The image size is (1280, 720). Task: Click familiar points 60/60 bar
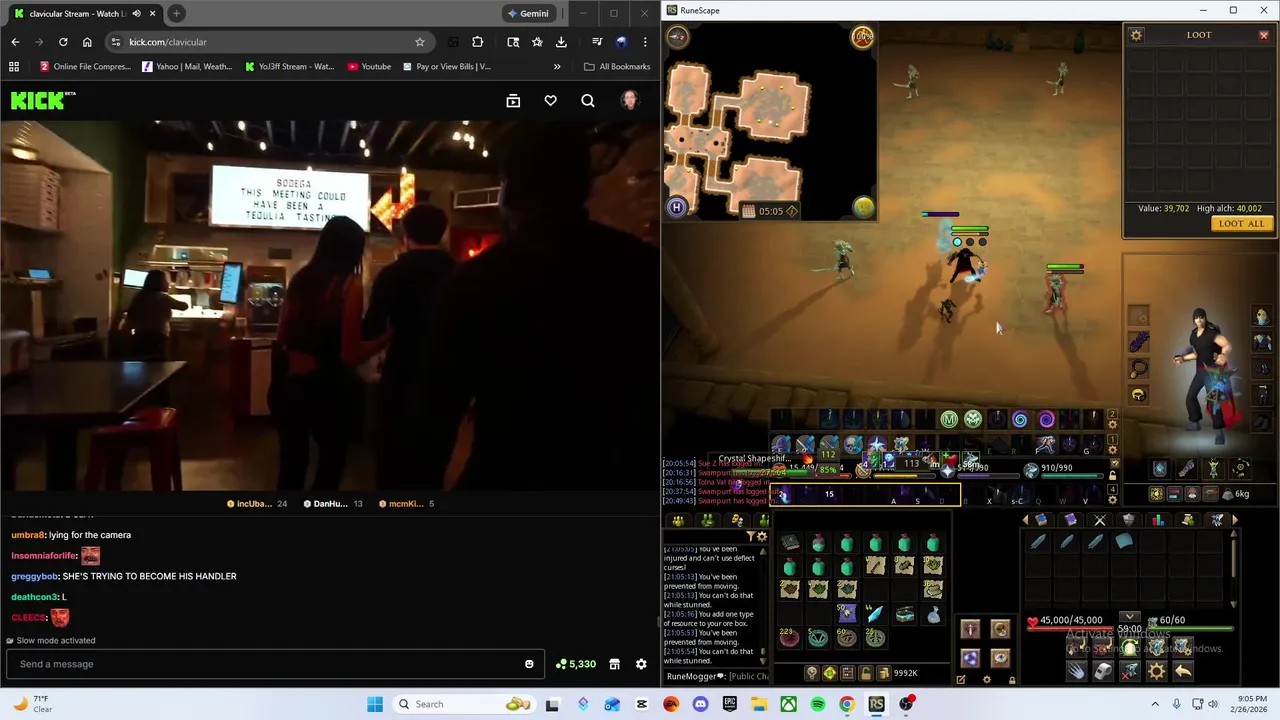coord(1190,623)
